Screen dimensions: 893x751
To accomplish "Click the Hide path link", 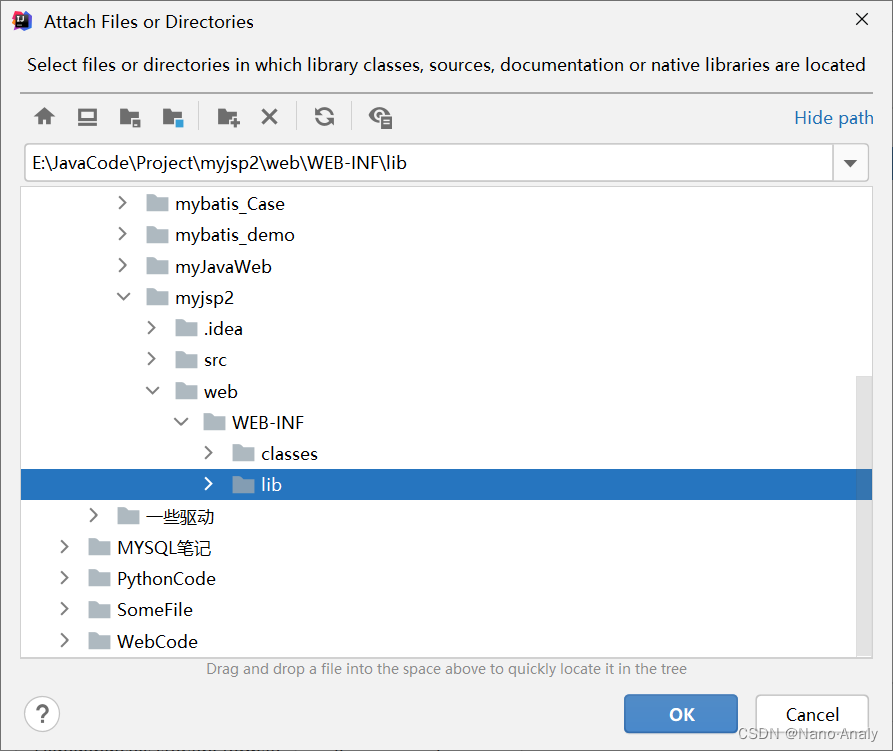I will click(834, 118).
